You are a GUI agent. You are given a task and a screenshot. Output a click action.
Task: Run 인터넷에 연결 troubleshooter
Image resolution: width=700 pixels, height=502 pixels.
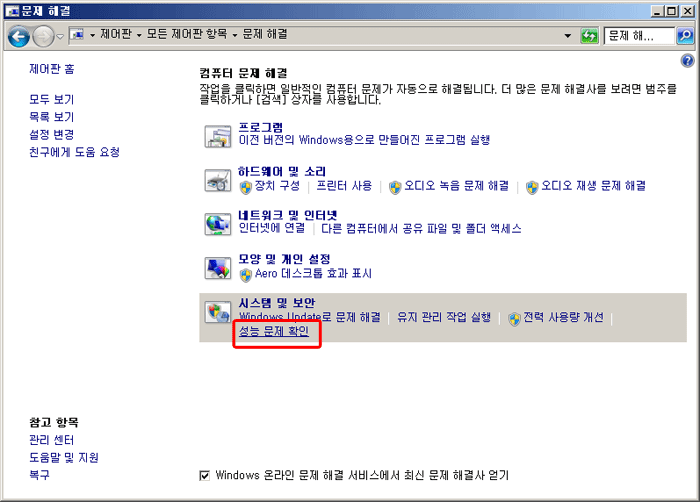click(x=272, y=228)
